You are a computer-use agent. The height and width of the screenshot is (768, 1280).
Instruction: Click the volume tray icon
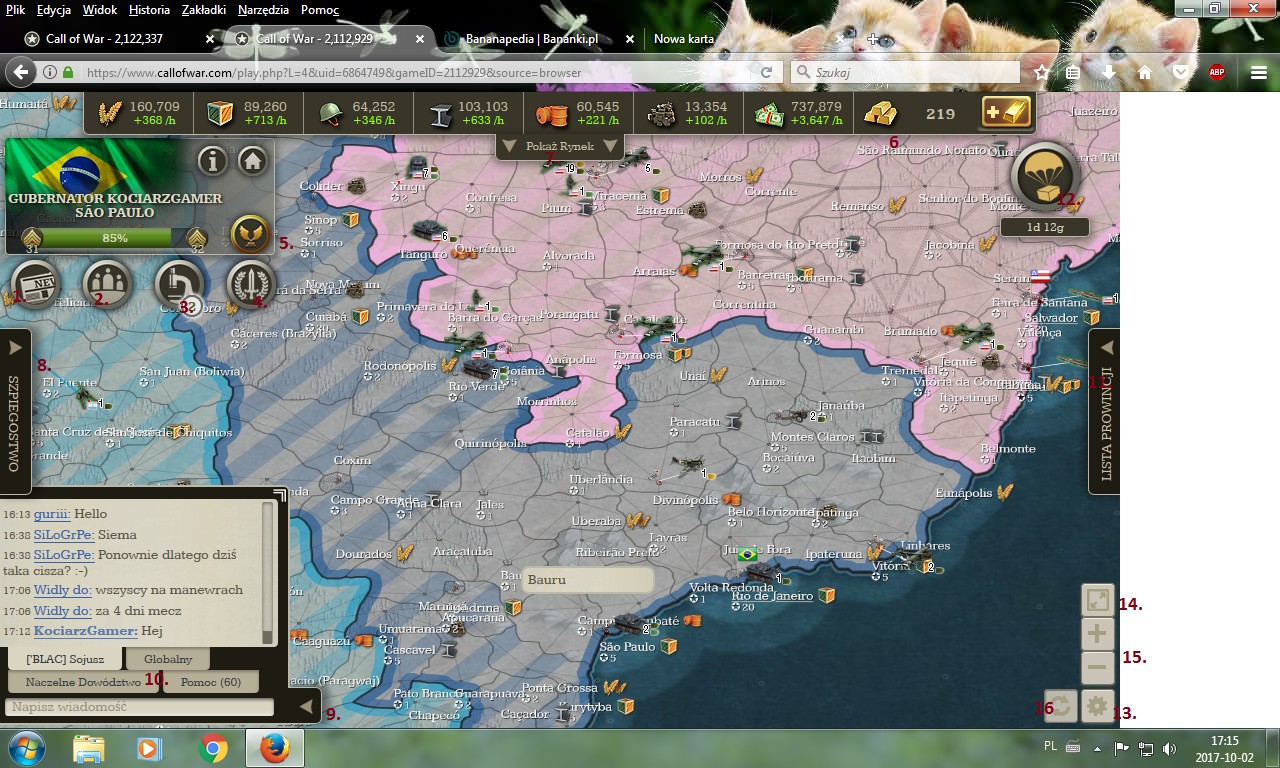tap(1169, 748)
